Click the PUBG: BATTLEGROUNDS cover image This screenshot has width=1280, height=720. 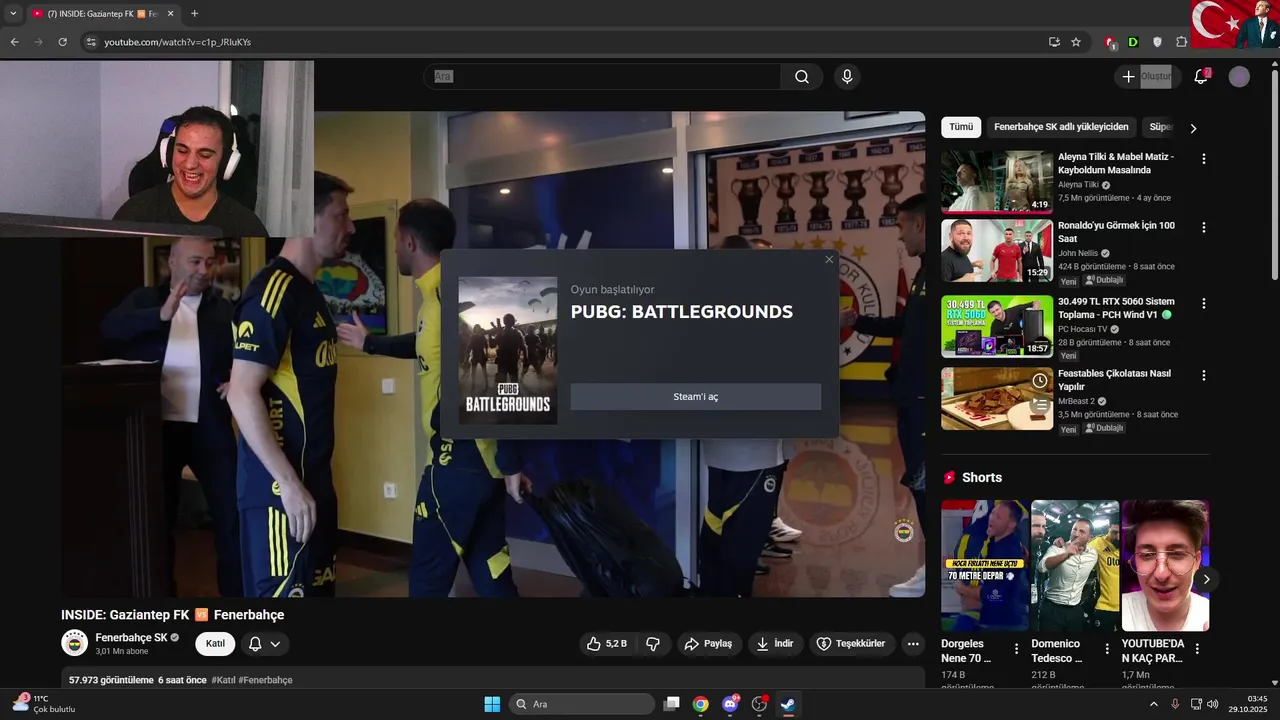[x=508, y=350]
